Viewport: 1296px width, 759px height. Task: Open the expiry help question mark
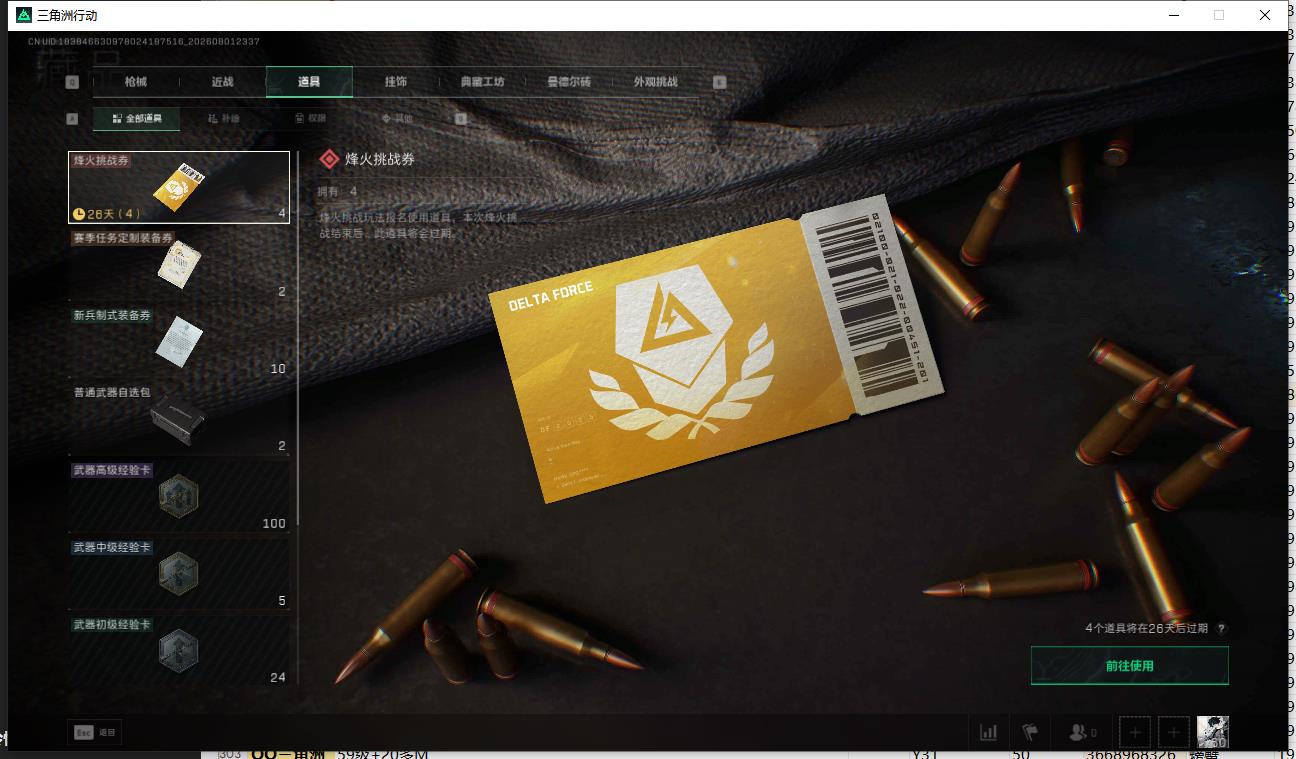point(1221,629)
